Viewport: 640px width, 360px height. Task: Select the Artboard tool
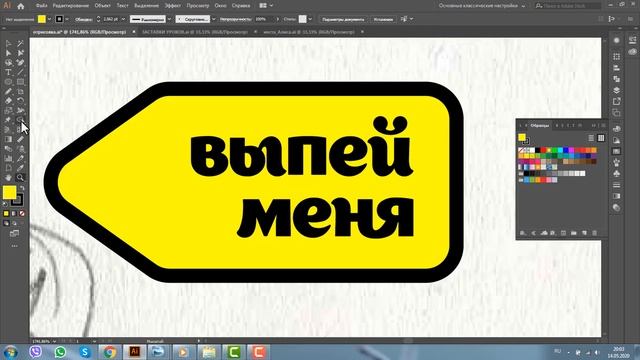[x=8, y=168]
